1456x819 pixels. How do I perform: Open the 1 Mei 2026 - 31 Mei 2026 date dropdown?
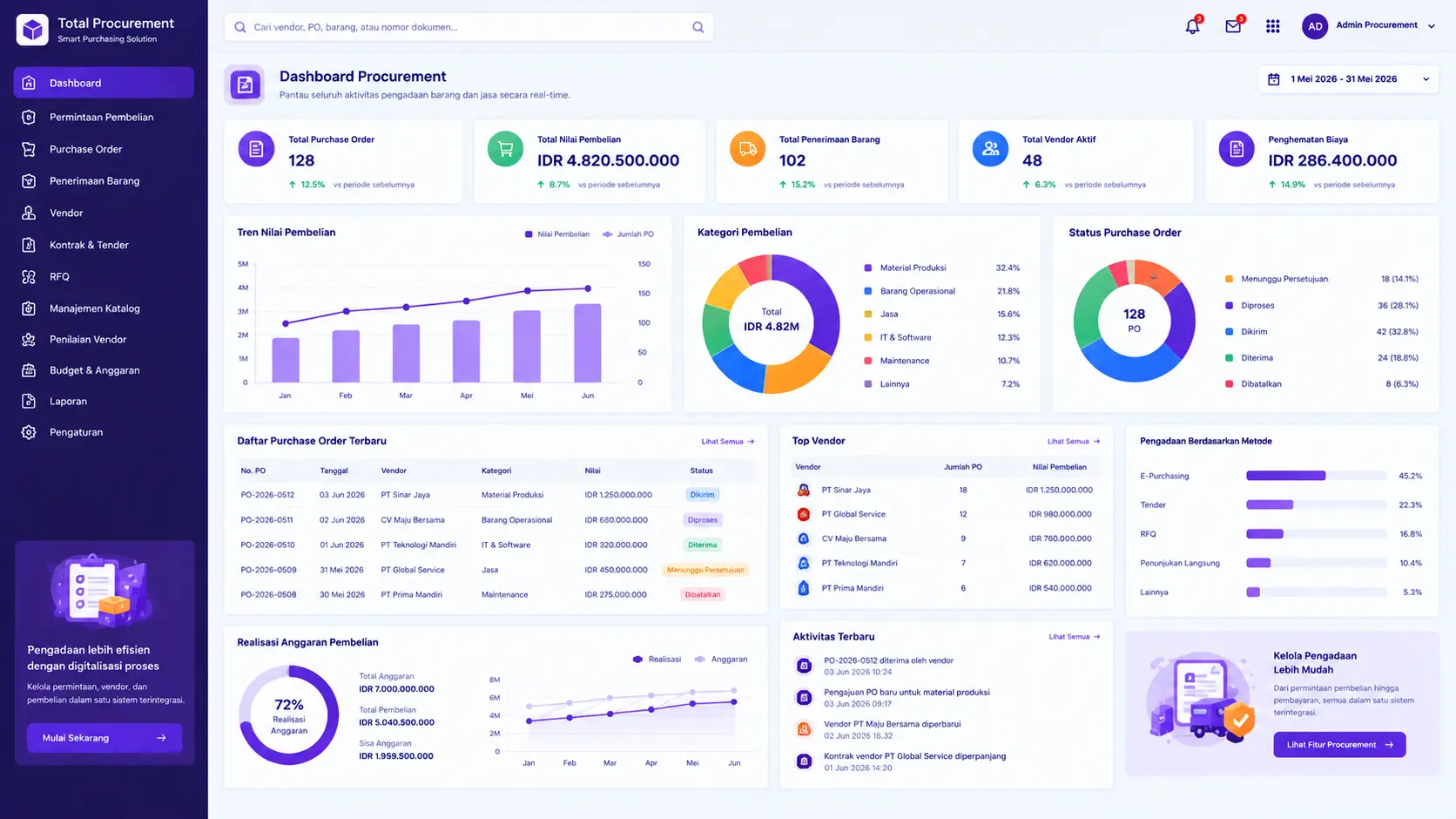click(1347, 79)
